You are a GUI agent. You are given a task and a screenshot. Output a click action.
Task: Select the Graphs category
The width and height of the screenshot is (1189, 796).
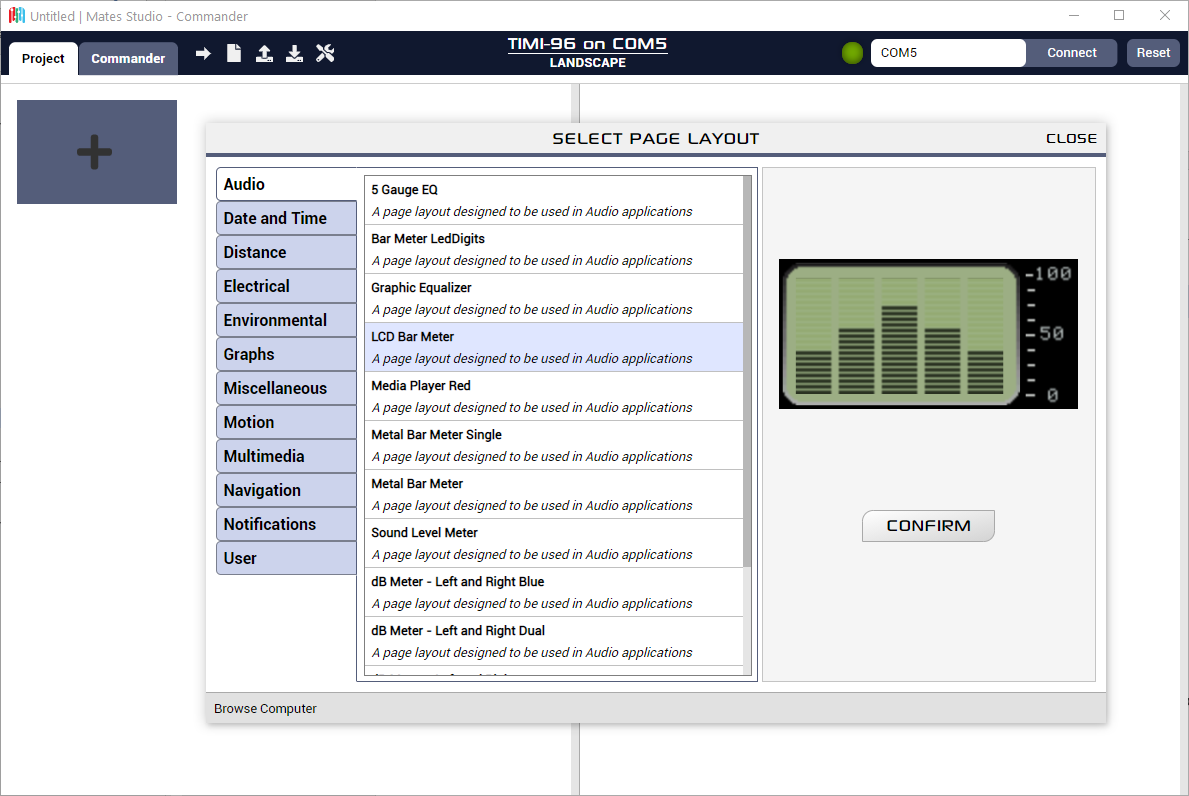pyautogui.click(x=287, y=354)
